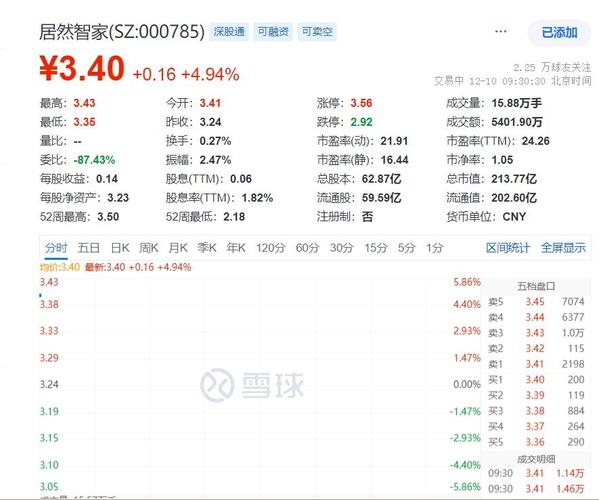Viewport: 599px width, 500px height.
Task: Click the 可卖空 tag
Action: (317, 32)
